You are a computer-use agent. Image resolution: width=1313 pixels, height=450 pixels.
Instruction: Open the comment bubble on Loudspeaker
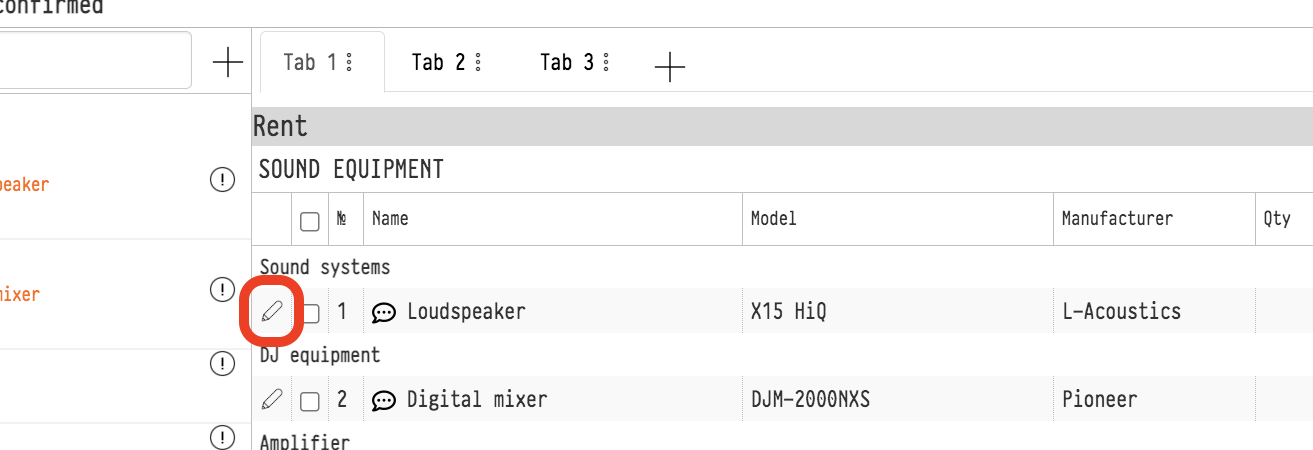tap(383, 313)
